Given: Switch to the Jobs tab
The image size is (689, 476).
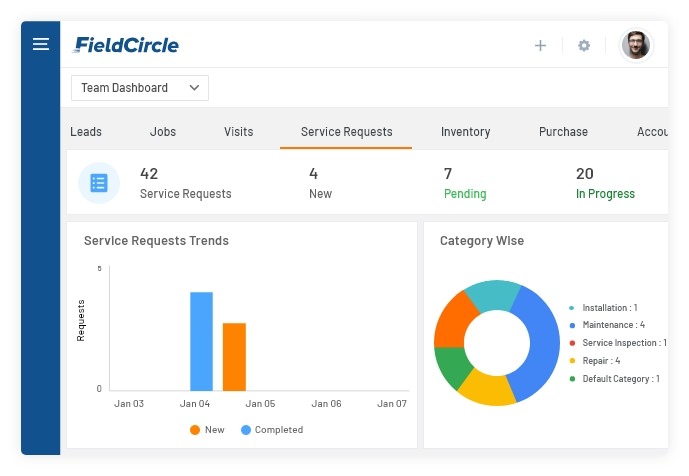Looking at the screenshot, I should pyautogui.click(x=163, y=131).
